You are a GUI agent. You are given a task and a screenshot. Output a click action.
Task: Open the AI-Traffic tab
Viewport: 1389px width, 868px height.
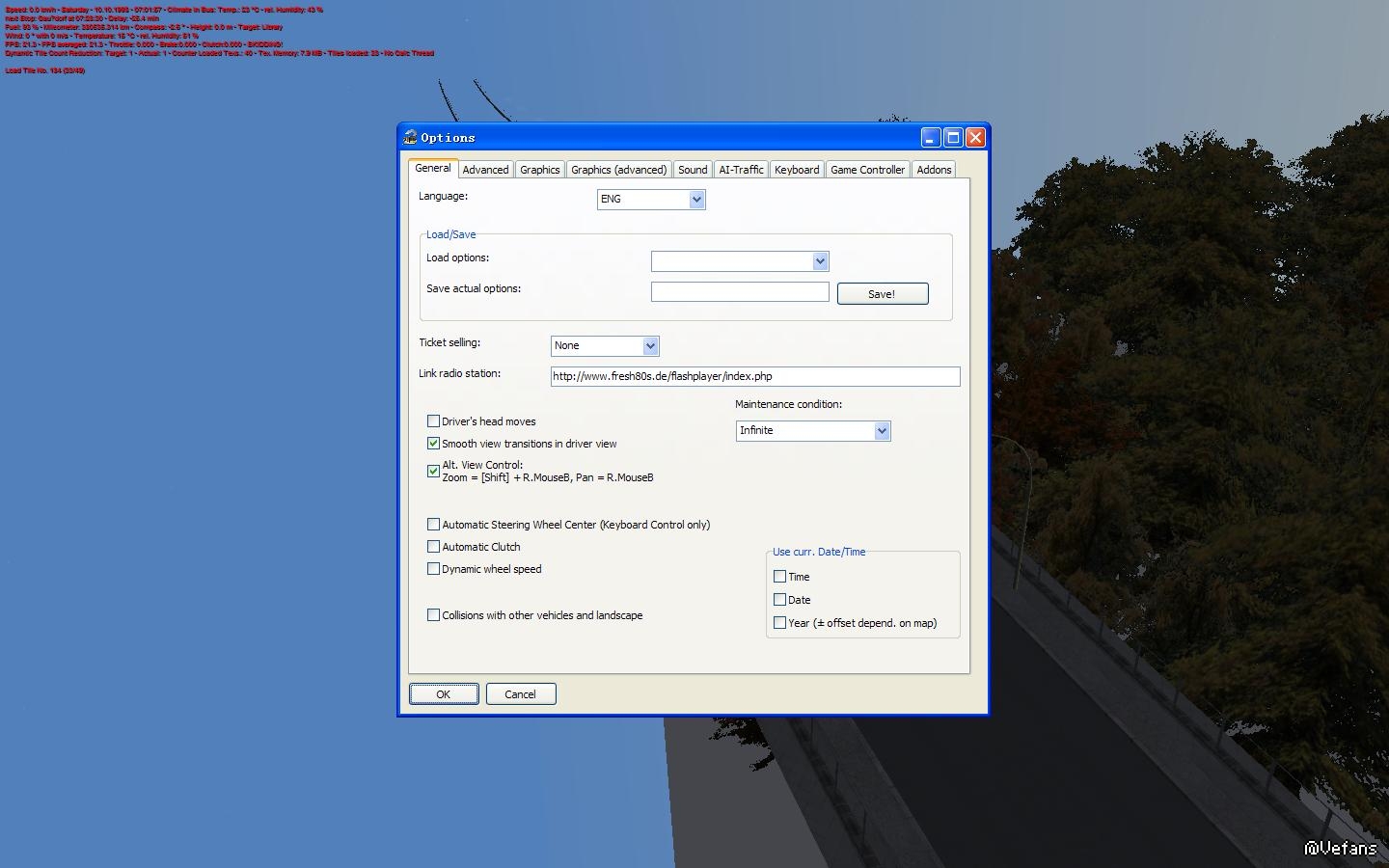tap(741, 170)
